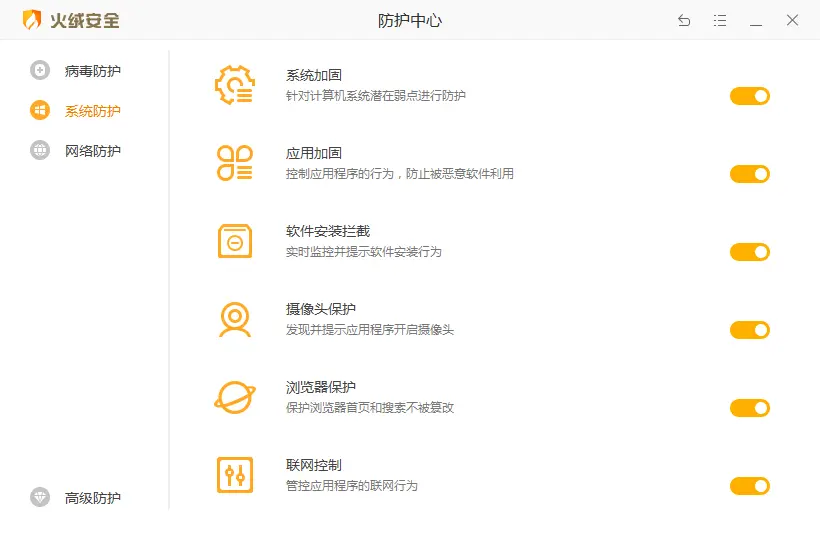Switch to the 病毒防护 tab
This screenshot has height=540, width=820.
(92, 71)
